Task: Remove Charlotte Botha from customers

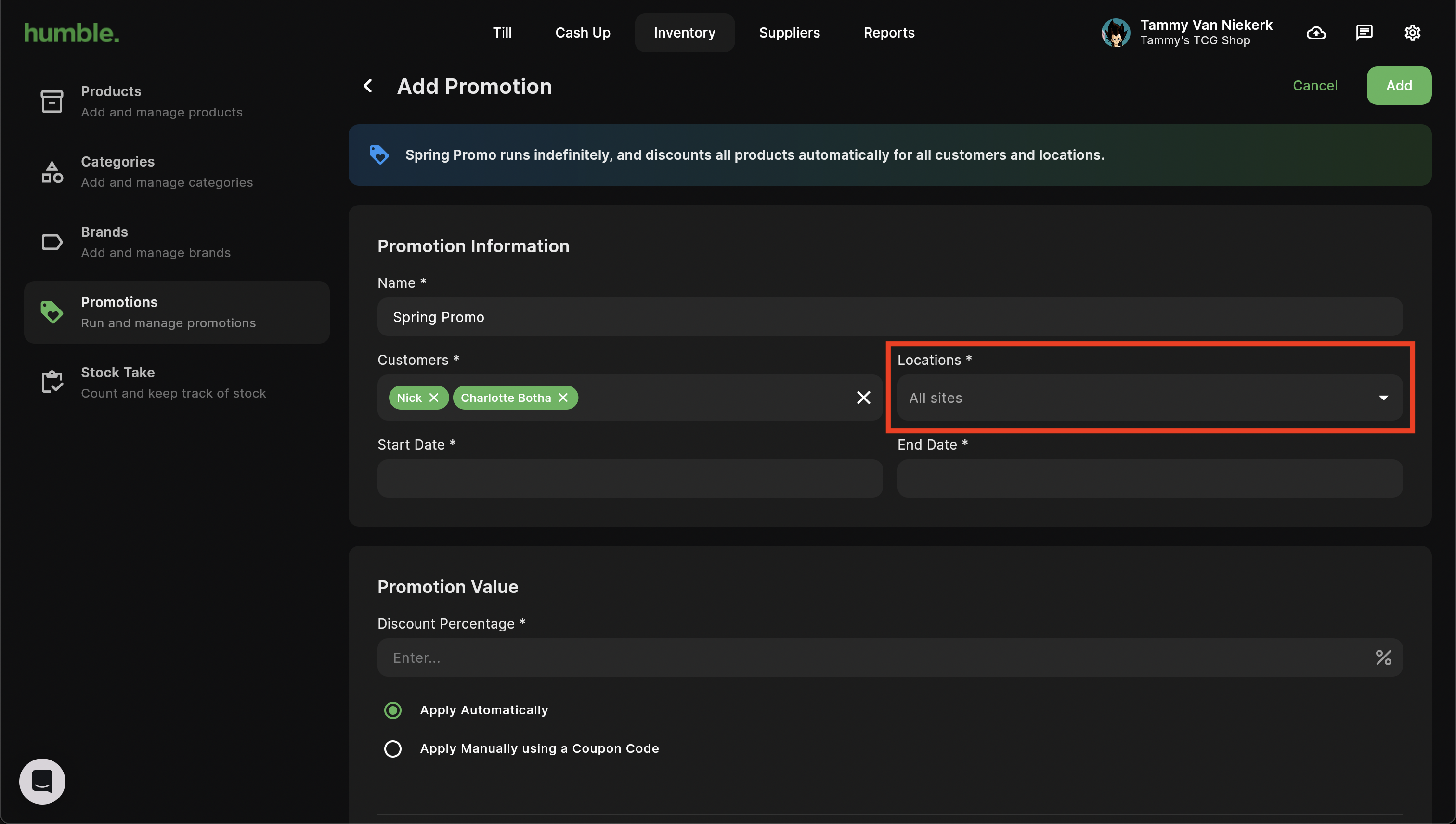Action: click(563, 398)
